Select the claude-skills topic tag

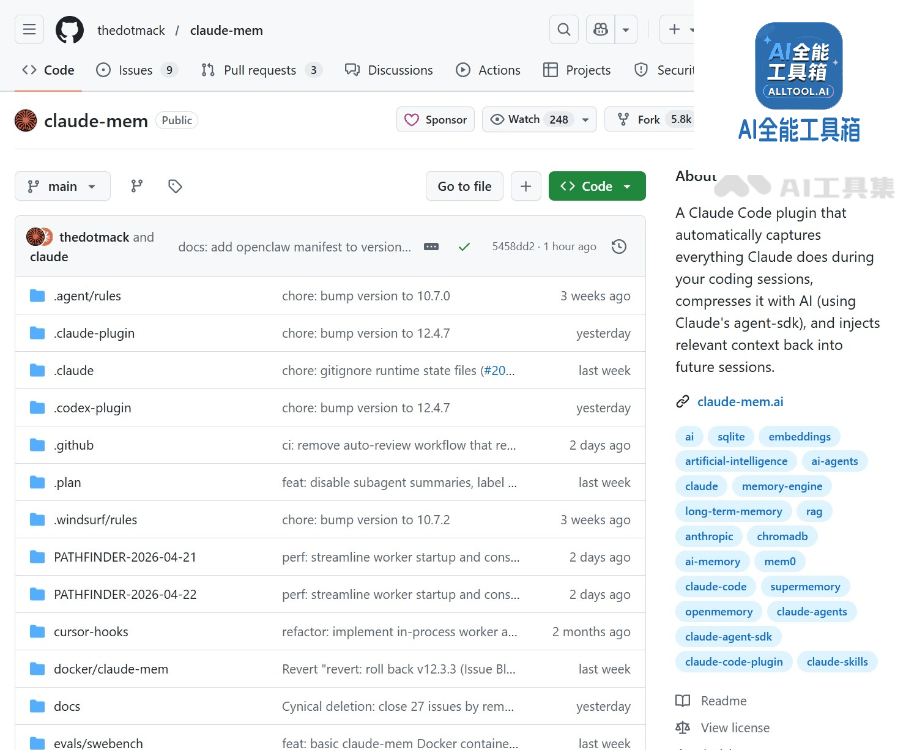837,662
